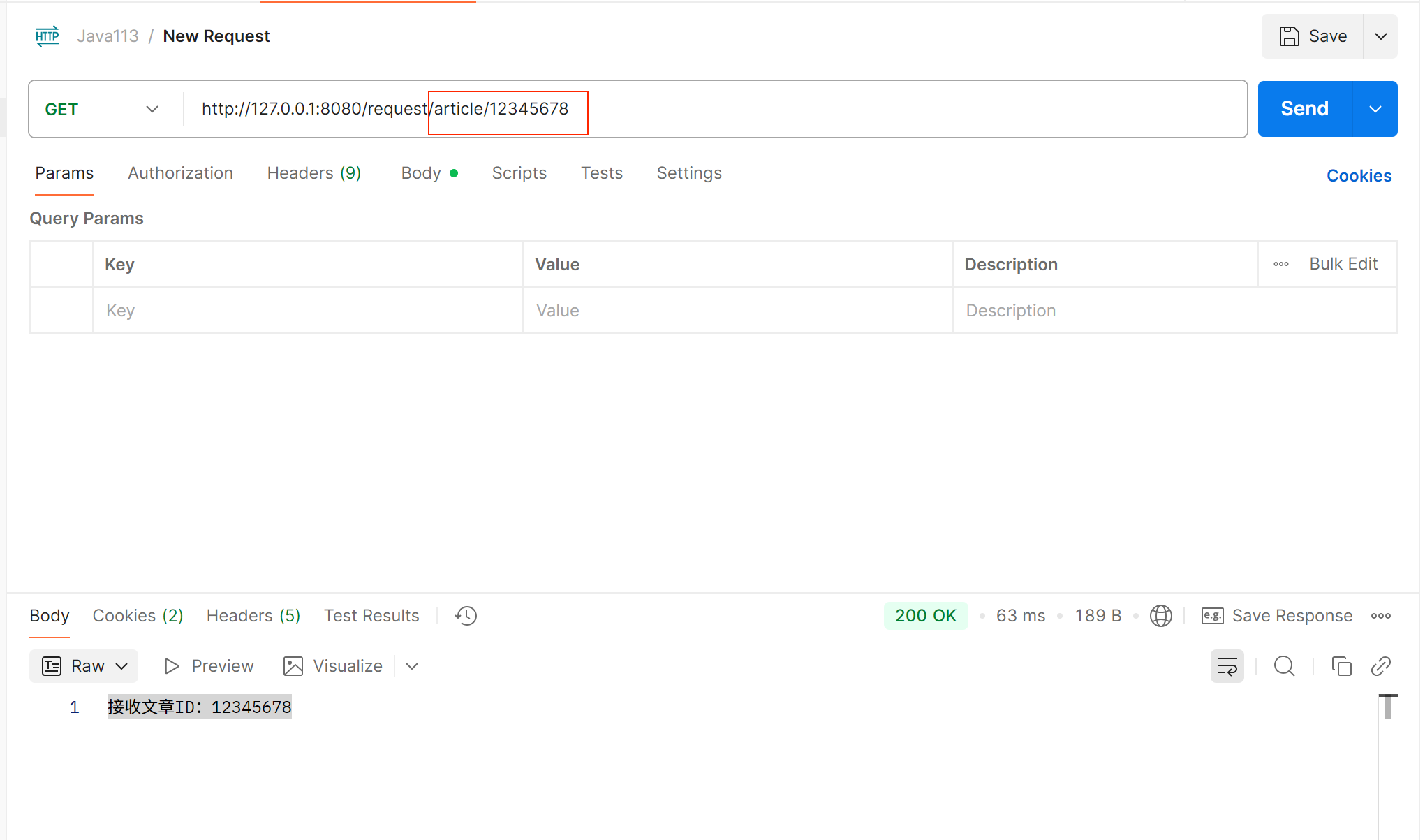
Task: Click the blue Send button
Action: click(x=1304, y=109)
